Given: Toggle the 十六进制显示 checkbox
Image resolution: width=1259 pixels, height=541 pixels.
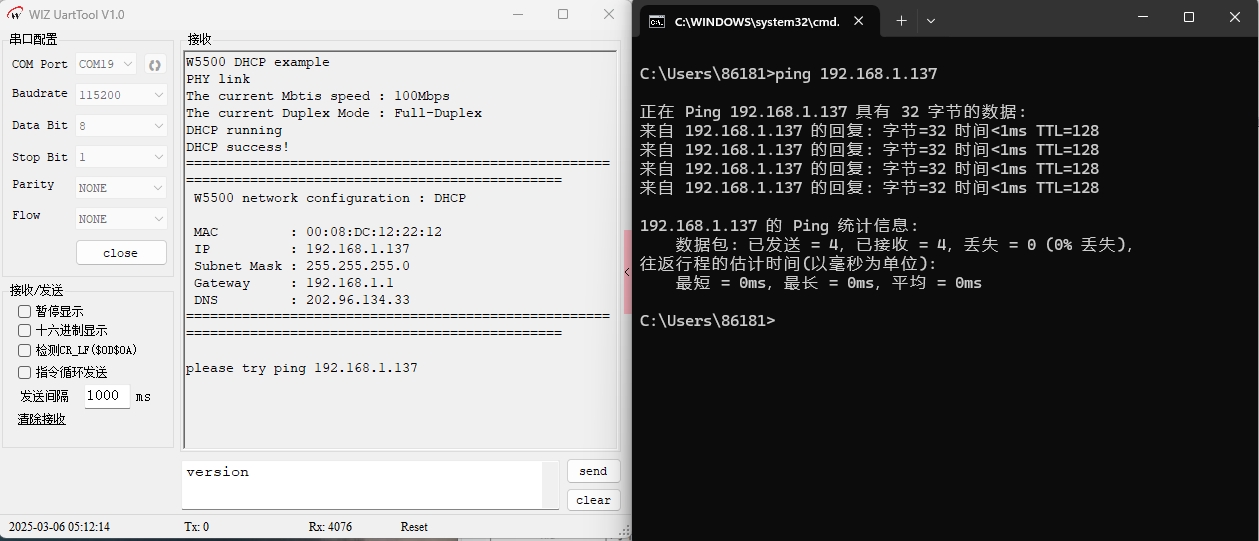Looking at the screenshot, I should pyautogui.click(x=25, y=330).
